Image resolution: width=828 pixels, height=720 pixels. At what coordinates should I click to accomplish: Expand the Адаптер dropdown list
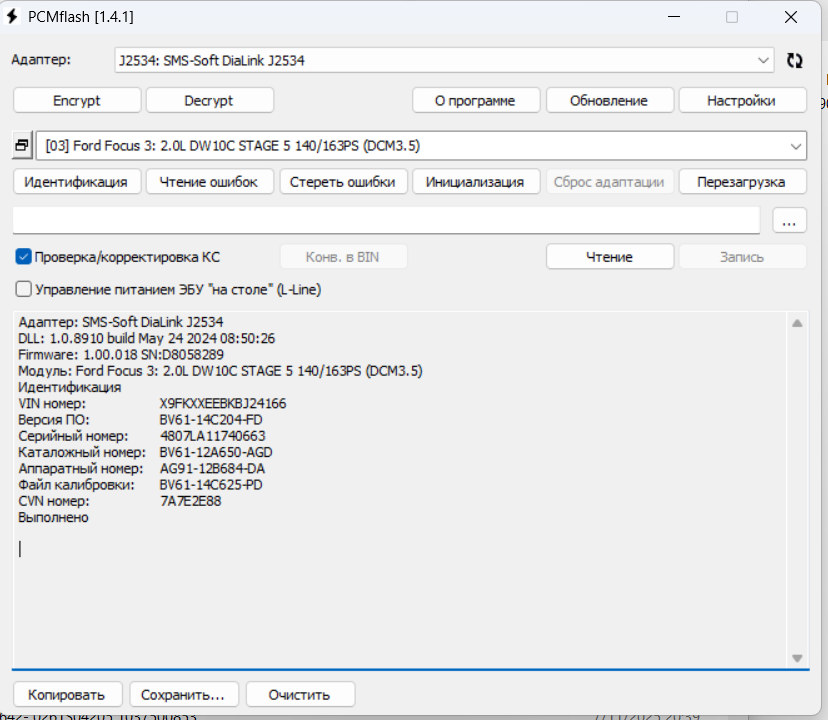(x=765, y=60)
